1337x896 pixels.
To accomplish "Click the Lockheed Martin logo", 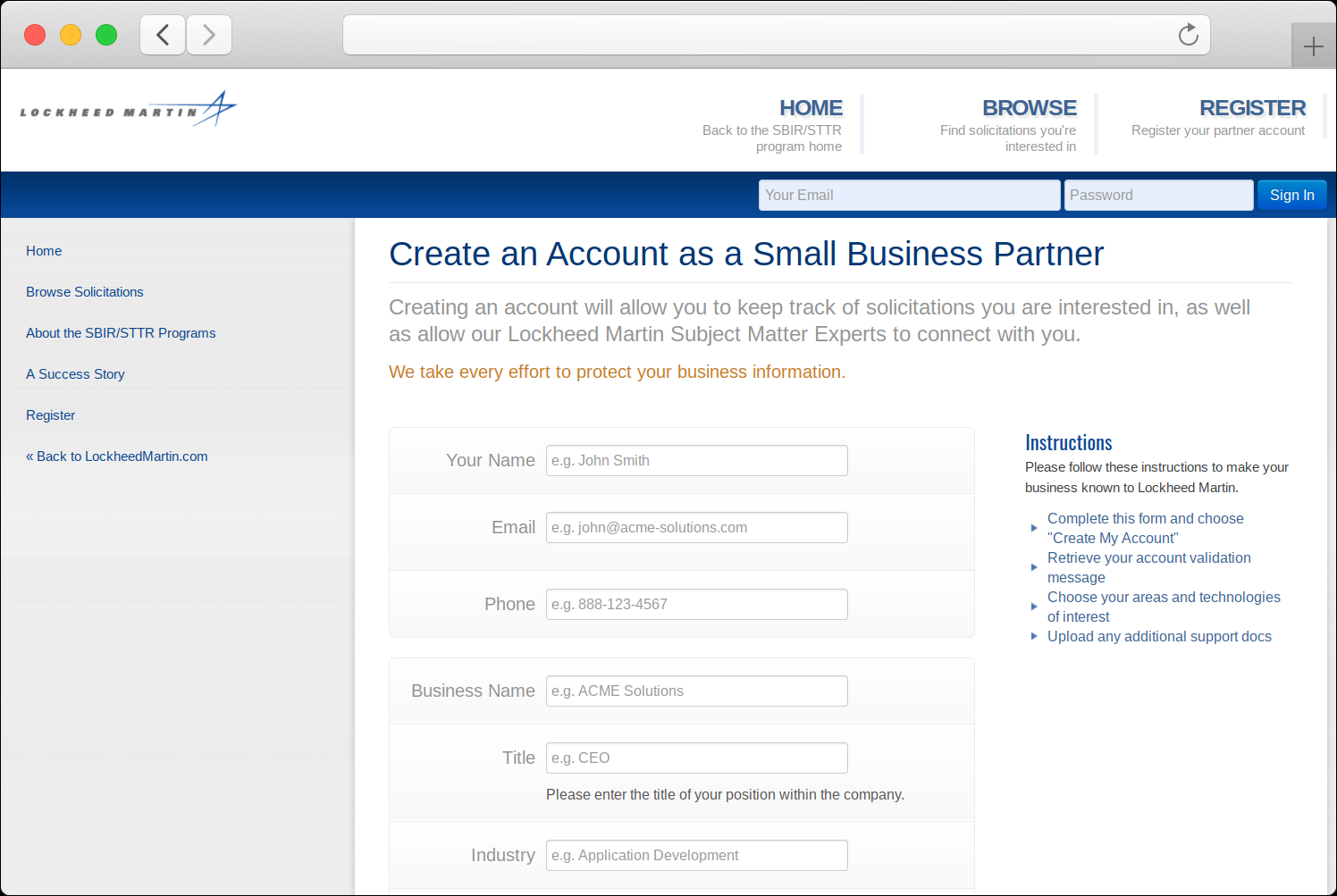I will pyautogui.click(x=125, y=109).
